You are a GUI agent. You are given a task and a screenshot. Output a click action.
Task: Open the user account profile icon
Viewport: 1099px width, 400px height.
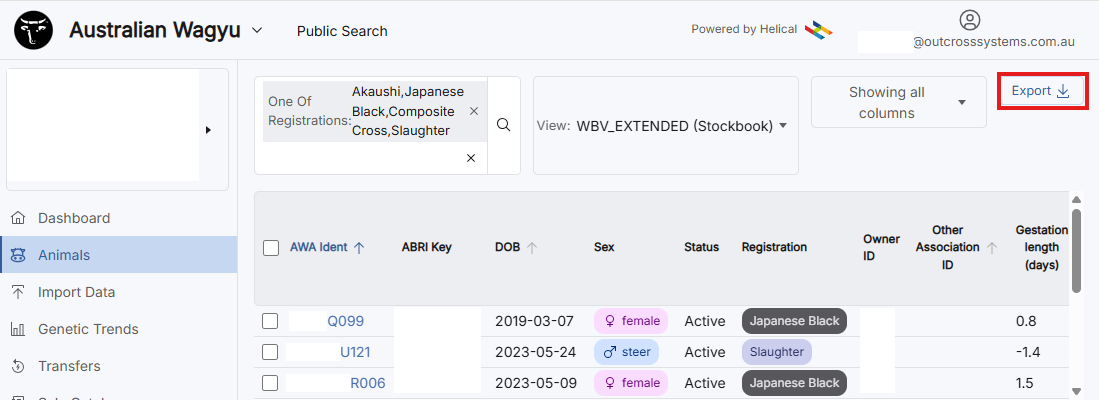(x=969, y=20)
